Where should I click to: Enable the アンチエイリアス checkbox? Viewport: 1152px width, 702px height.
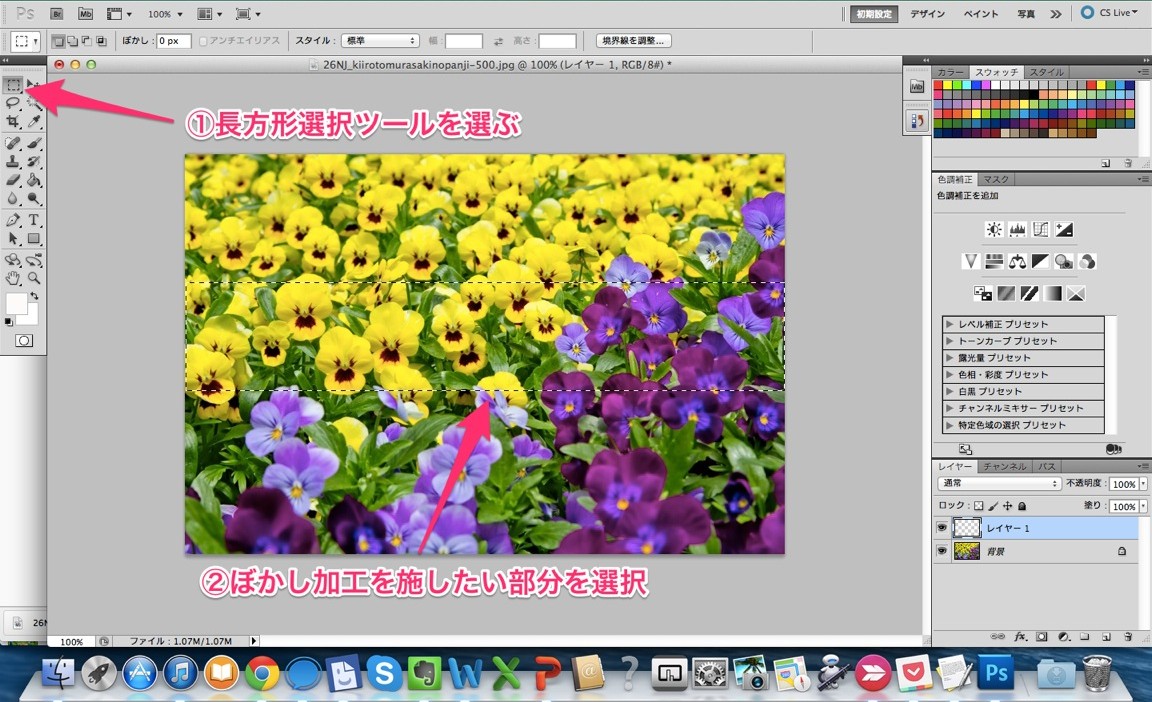[x=204, y=39]
